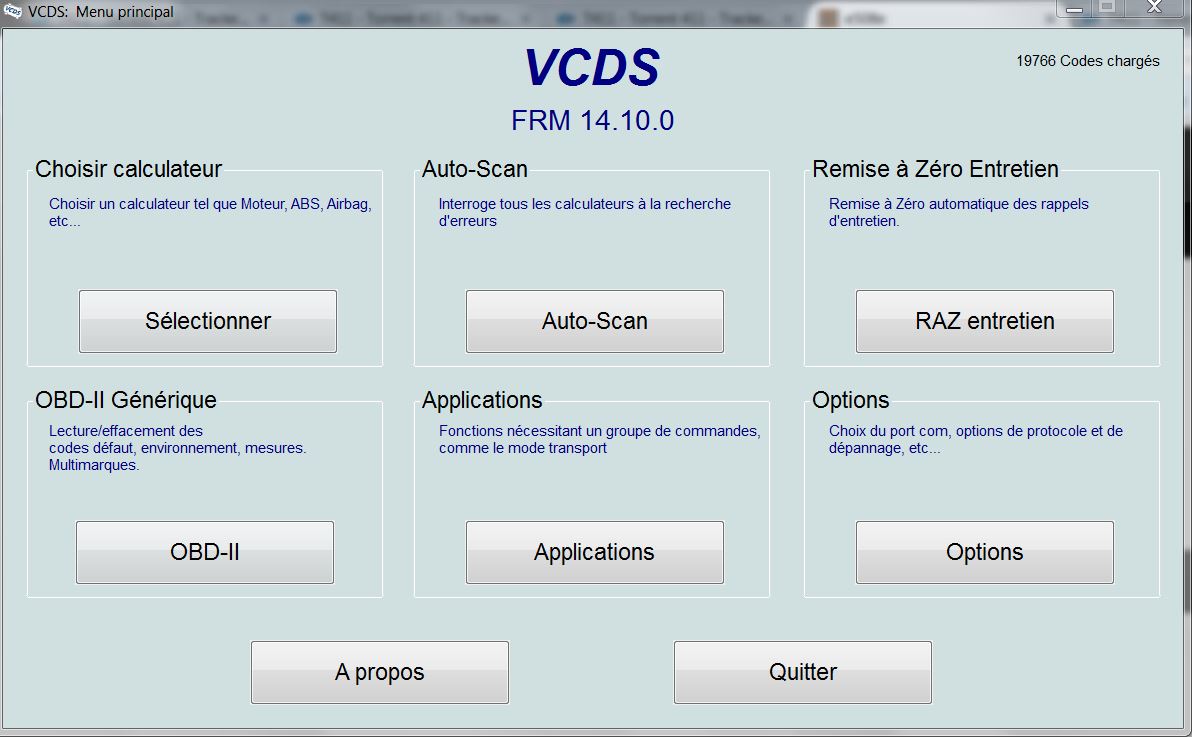Maximize the VCDS window
The image size is (1192, 737).
click(x=1107, y=8)
